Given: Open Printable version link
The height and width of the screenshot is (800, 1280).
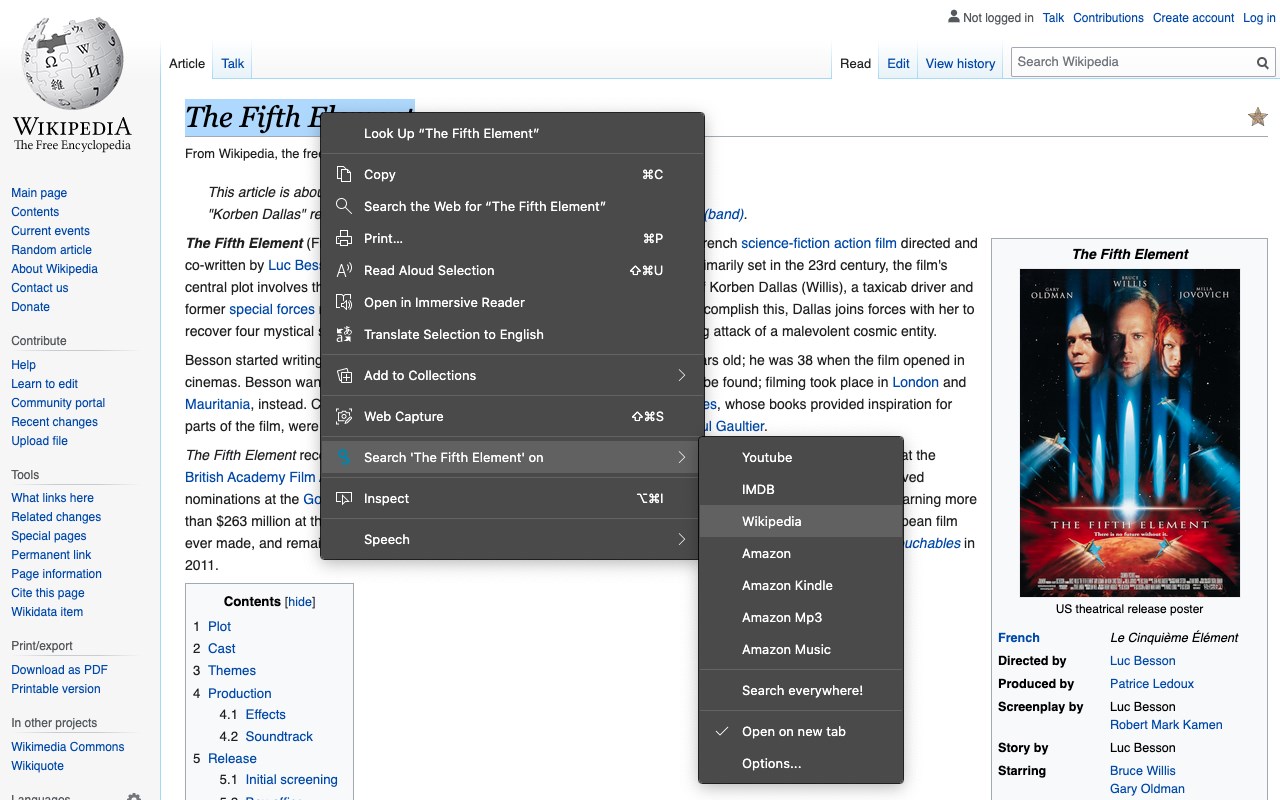Looking at the screenshot, I should coord(56,689).
